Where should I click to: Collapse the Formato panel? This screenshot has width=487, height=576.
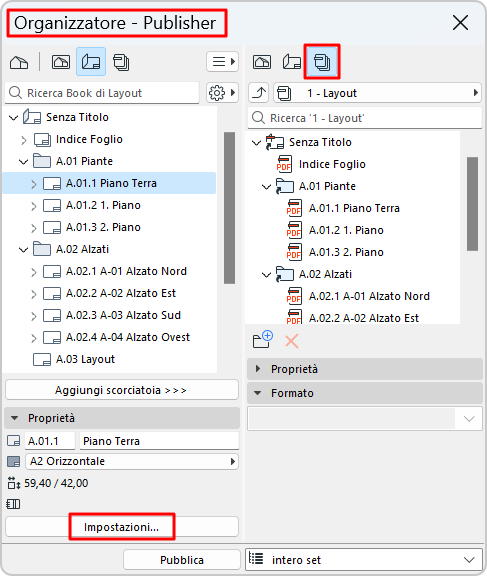(x=258, y=393)
